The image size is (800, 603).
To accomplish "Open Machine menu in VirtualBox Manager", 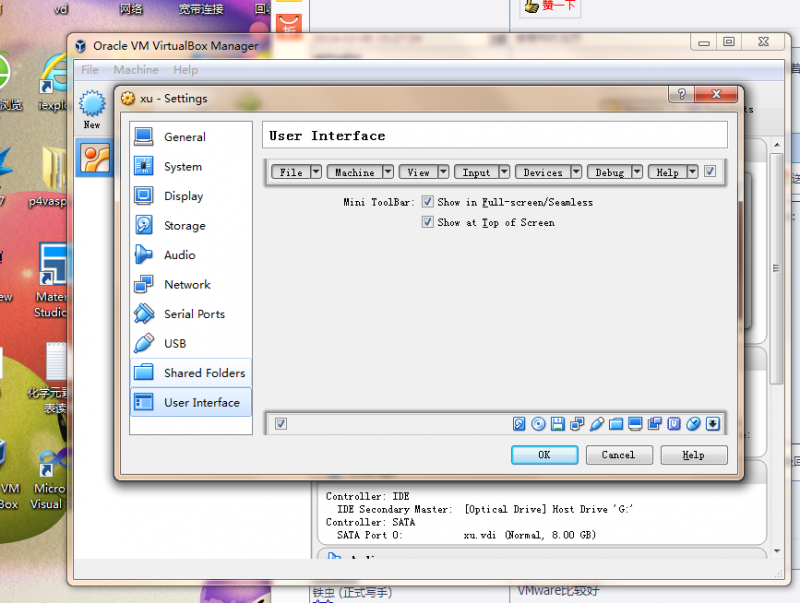I will 136,70.
